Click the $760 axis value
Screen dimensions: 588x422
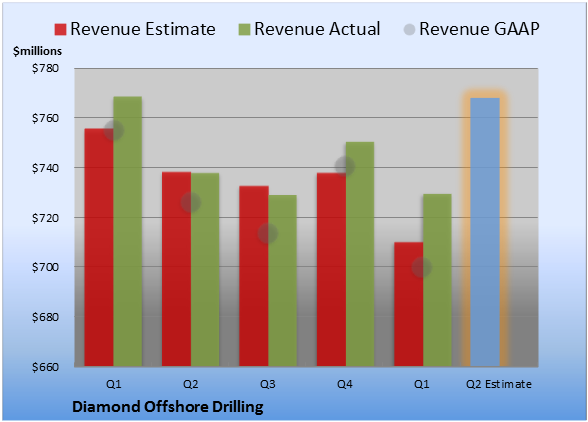click(45, 118)
